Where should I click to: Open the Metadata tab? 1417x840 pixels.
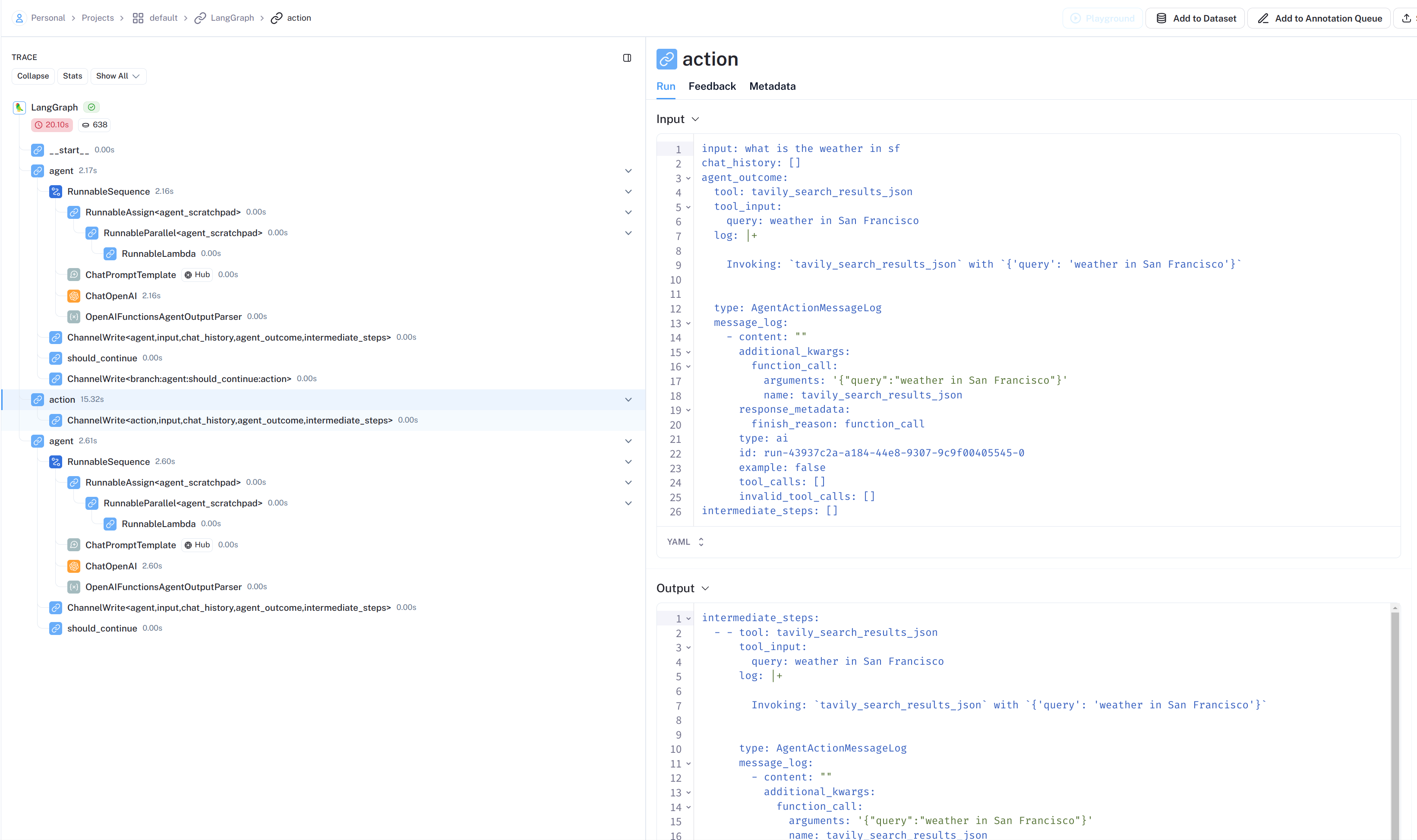click(x=772, y=87)
